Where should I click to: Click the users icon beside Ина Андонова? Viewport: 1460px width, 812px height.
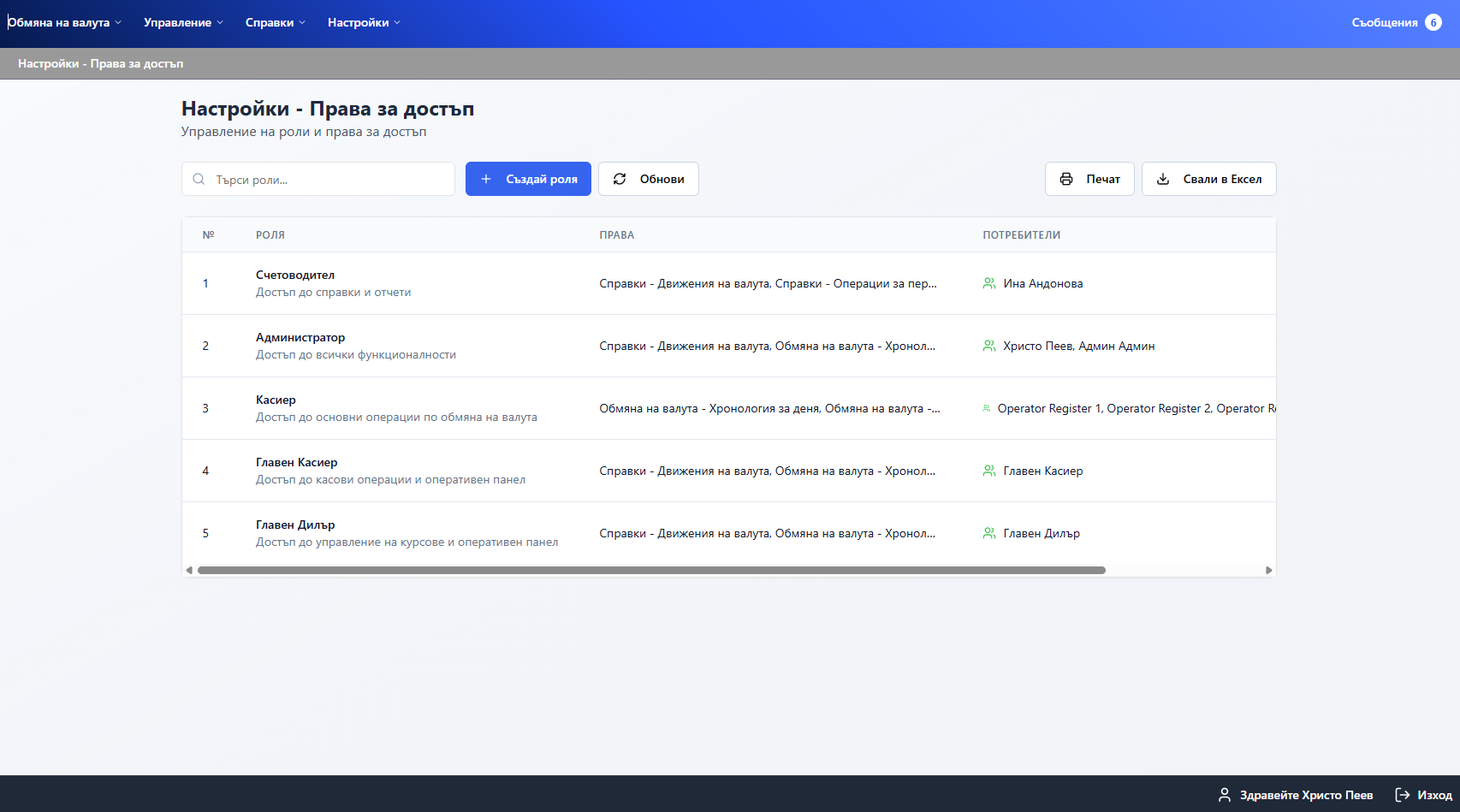point(989,283)
